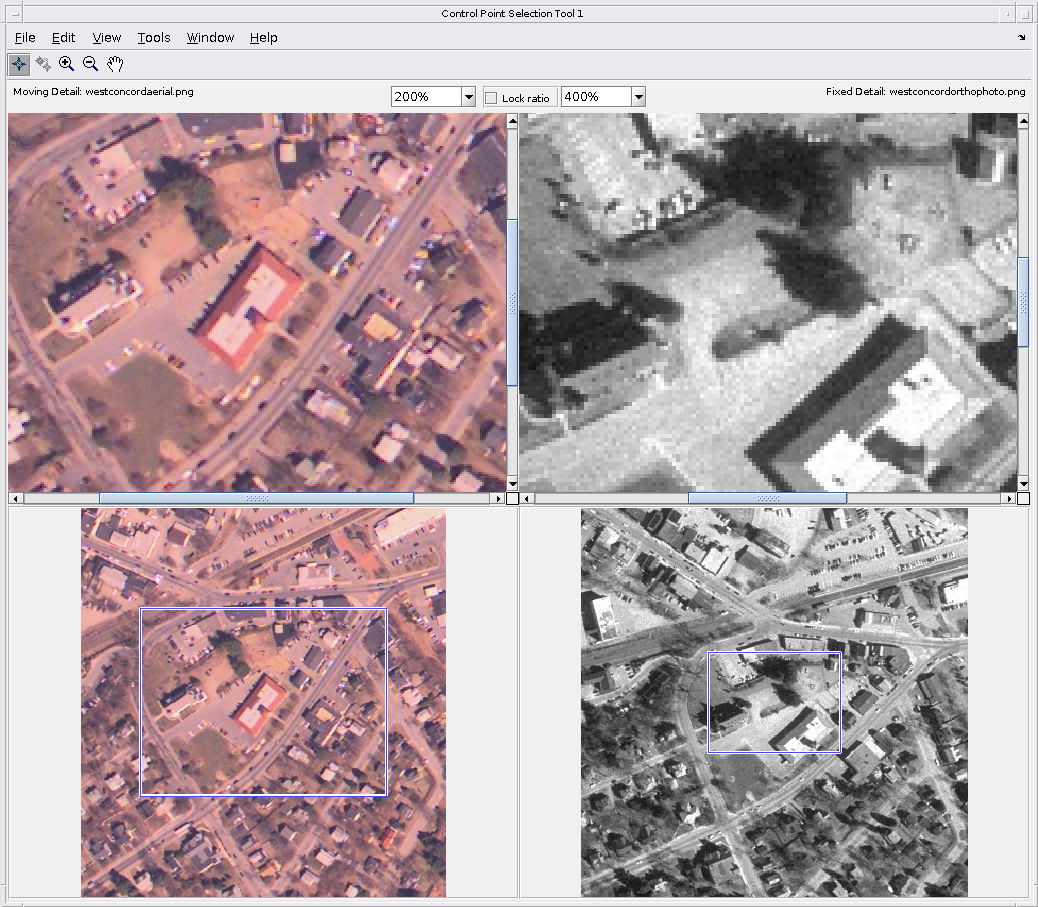Click corner box between fixed detail scrollbars
Image resolution: width=1038 pixels, height=907 pixels.
click(x=1023, y=498)
